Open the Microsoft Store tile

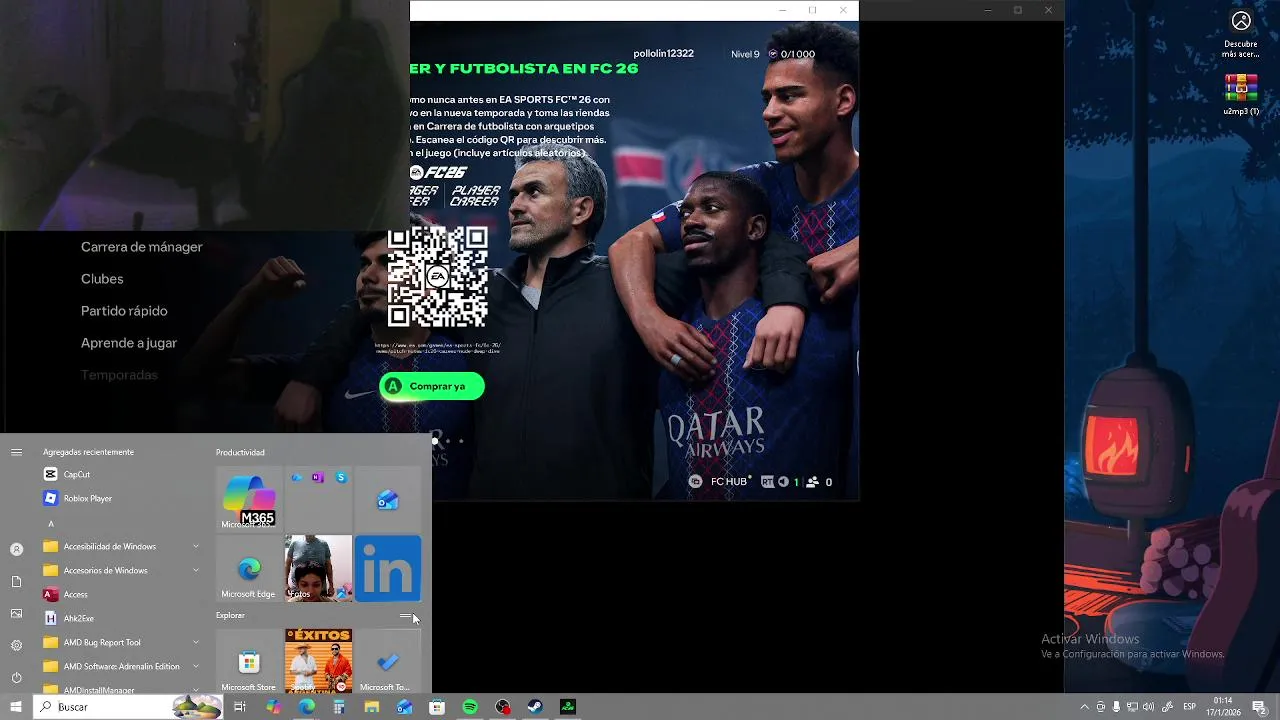click(x=249, y=661)
